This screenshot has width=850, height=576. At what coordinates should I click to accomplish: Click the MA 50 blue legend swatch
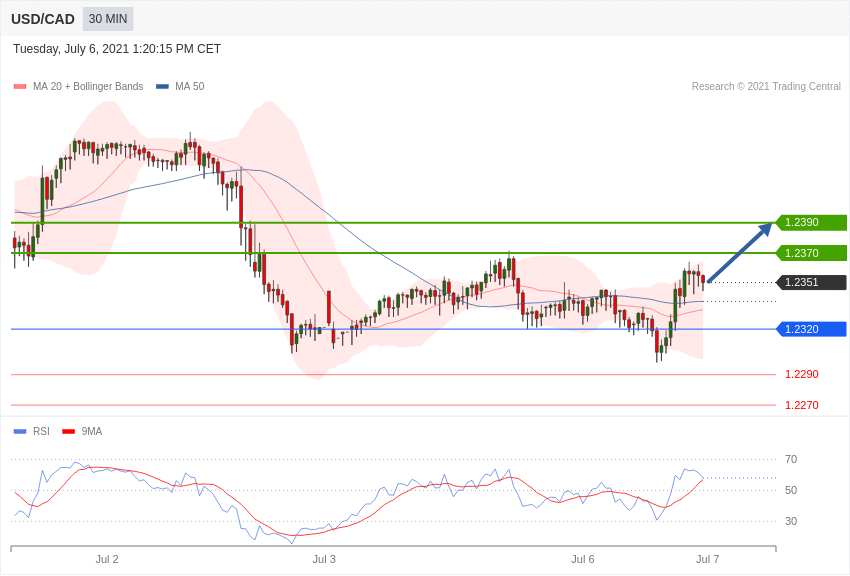tap(162, 87)
